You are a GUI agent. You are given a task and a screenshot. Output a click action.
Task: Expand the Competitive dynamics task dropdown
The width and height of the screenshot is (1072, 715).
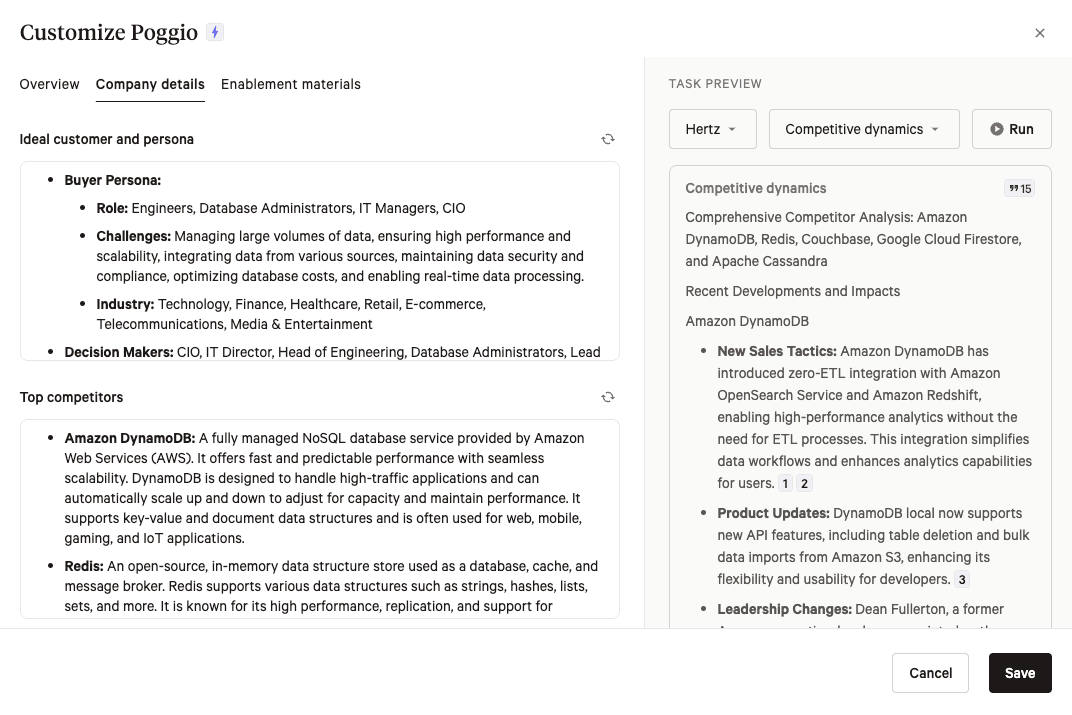click(863, 129)
